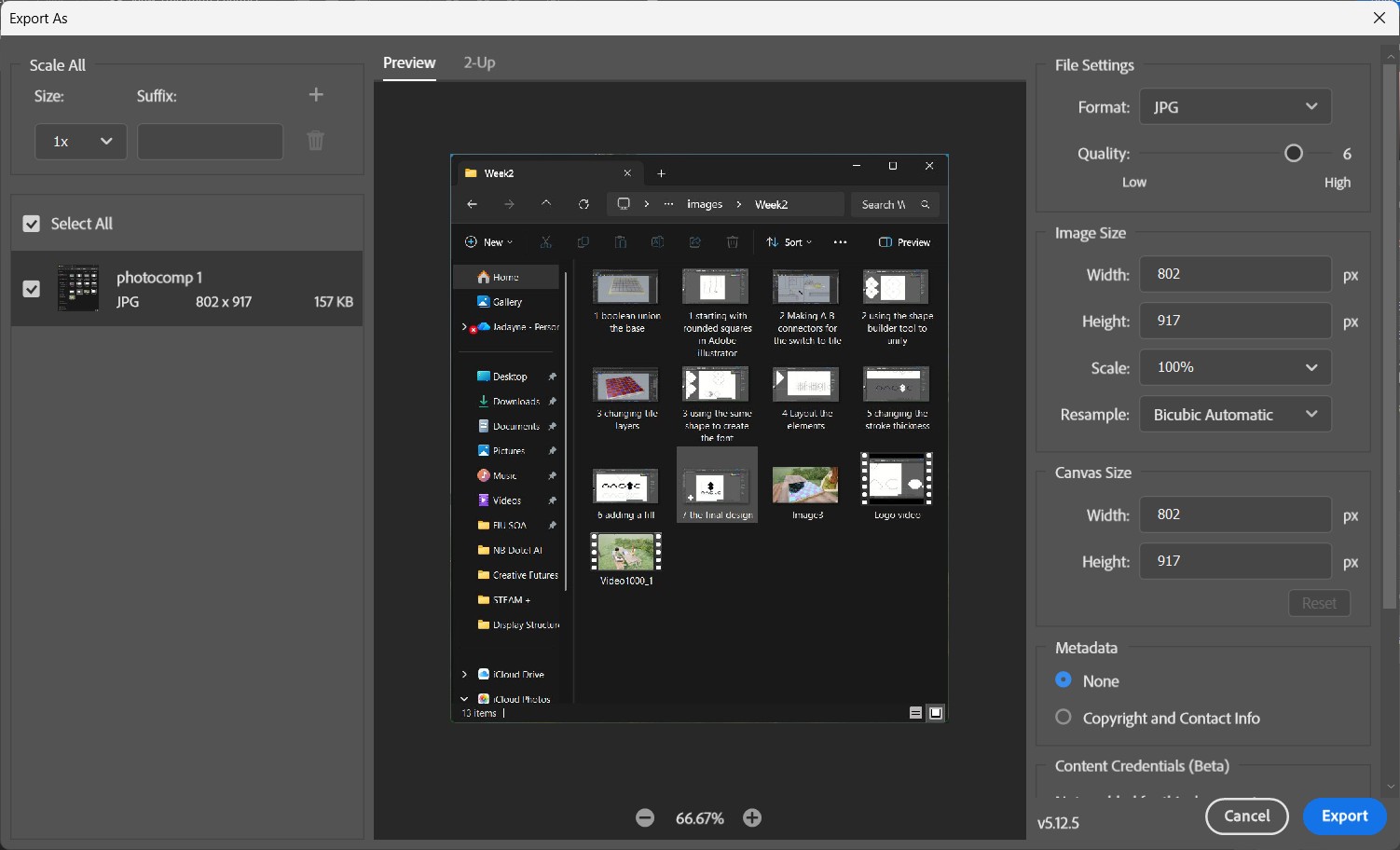Click the Reset canvas size button
The height and width of the screenshot is (850, 1400).
[x=1319, y=603]
